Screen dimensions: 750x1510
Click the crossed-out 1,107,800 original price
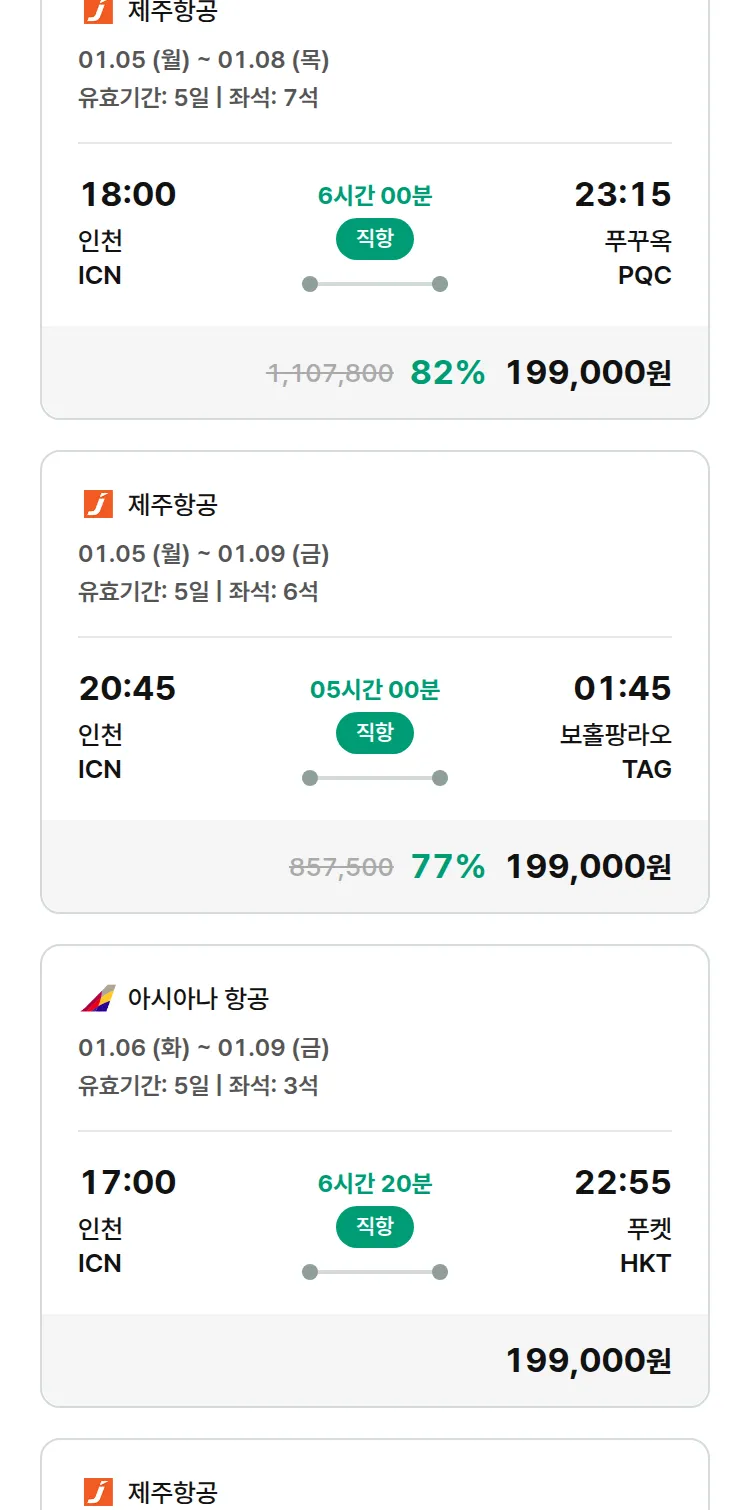(x=330, y=374)
